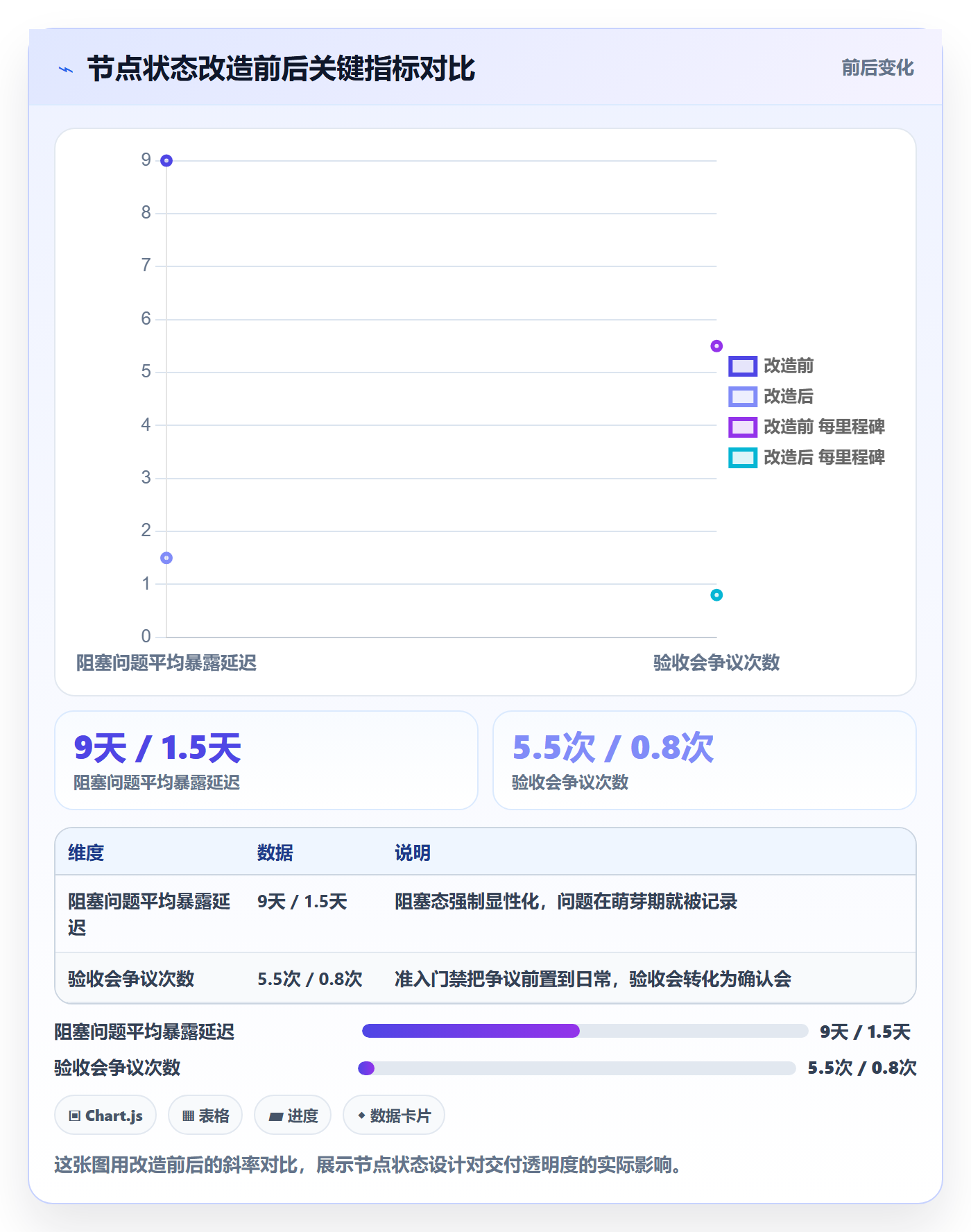The height and width of the screenshot is (1232, 971).
Task: Click the purple data point at 5.5
Action: tap(716, 346)
